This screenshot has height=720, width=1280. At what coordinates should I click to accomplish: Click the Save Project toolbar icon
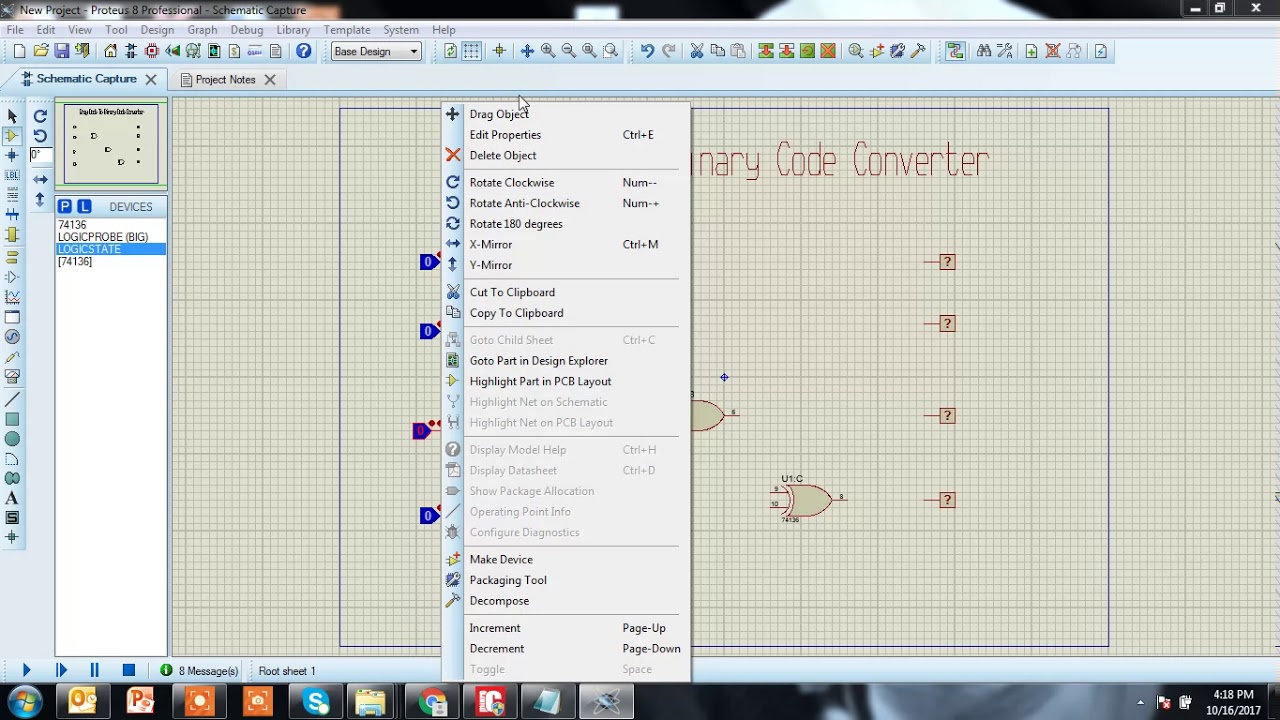pos(62,51)
